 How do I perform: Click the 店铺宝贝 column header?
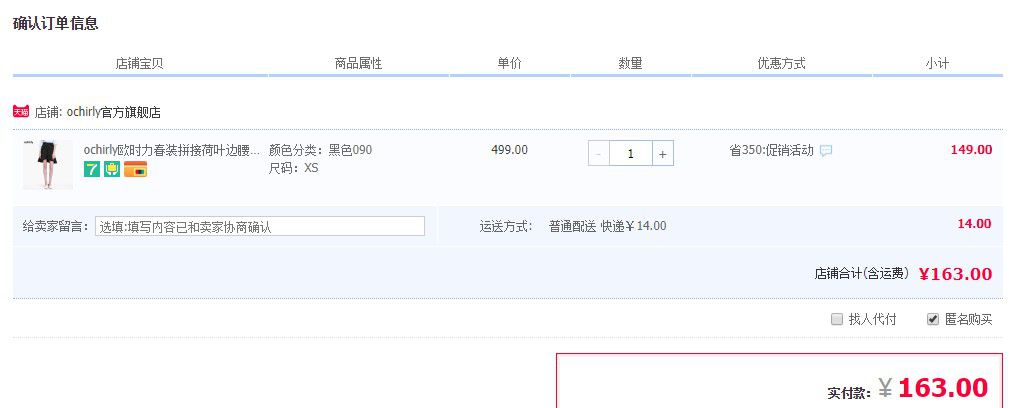(140, 63)
